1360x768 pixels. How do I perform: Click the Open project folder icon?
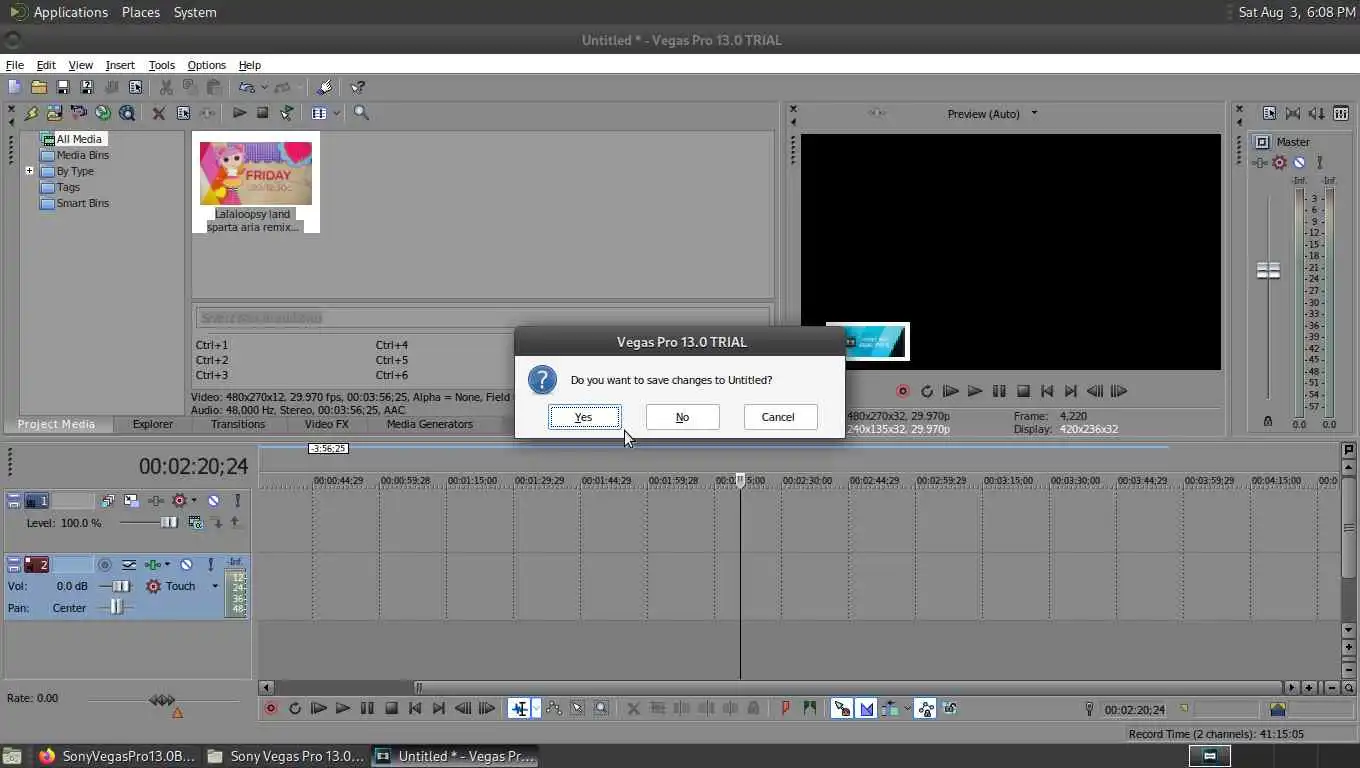click(x=39, y=87)
